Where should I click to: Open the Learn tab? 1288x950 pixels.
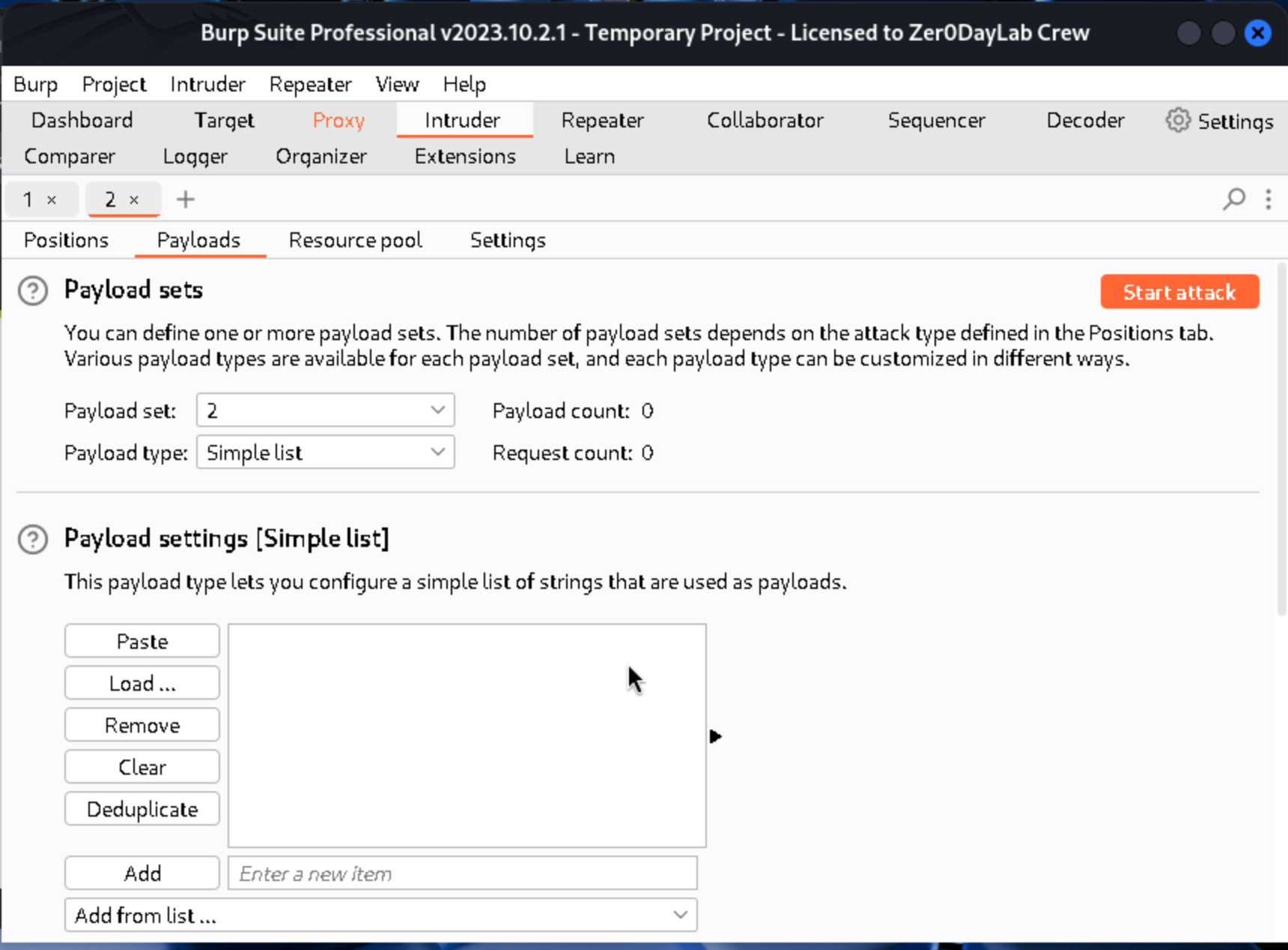589,156
